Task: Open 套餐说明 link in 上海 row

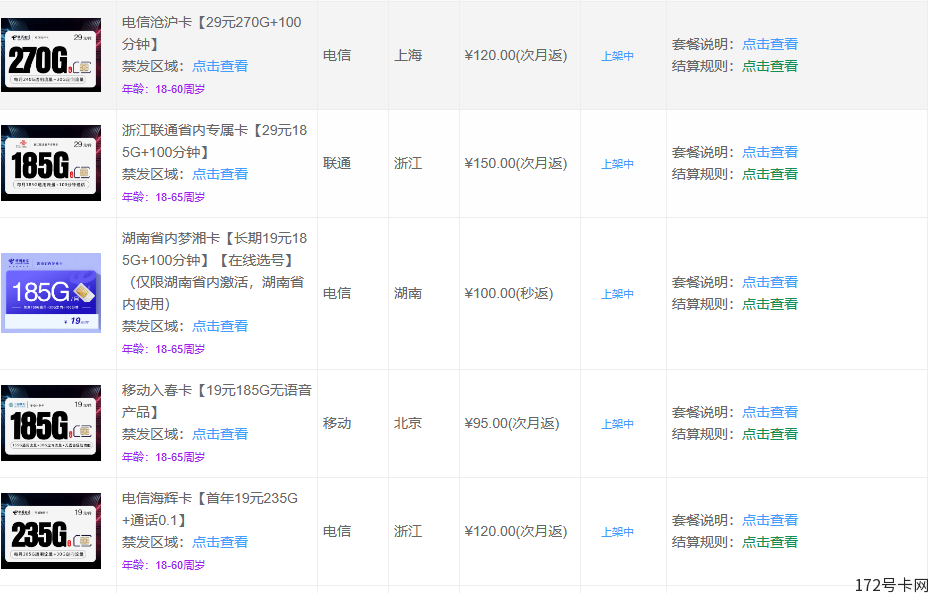Action: [770, 44]
